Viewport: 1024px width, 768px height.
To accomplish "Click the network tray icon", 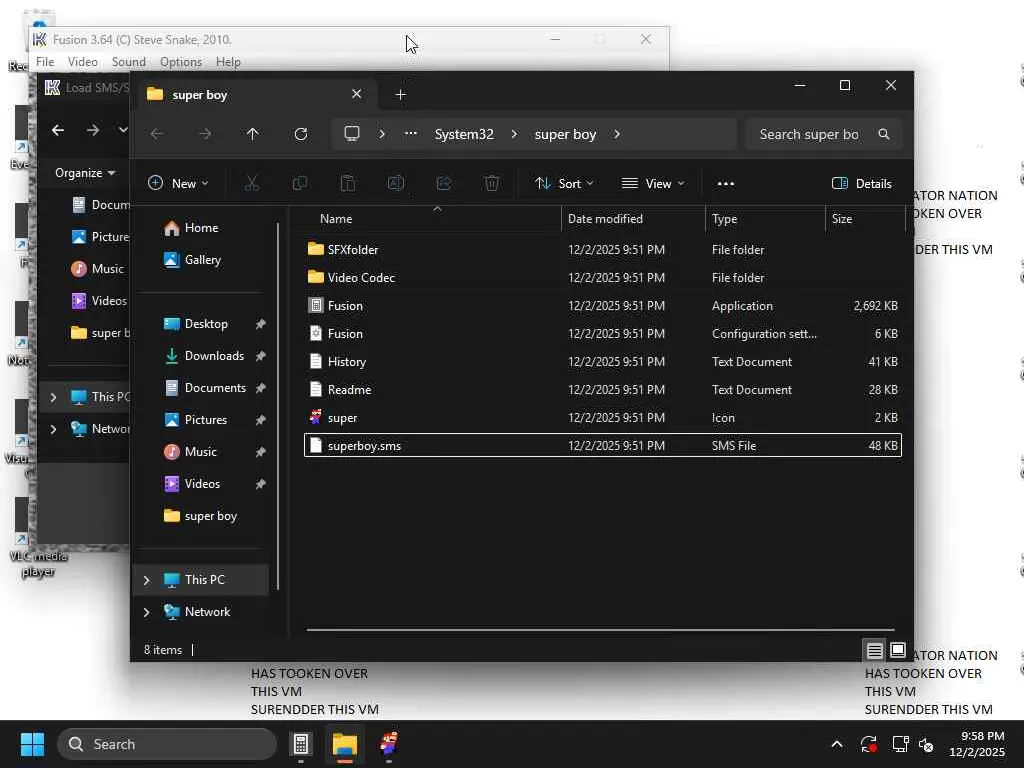I will click(900, 744).
